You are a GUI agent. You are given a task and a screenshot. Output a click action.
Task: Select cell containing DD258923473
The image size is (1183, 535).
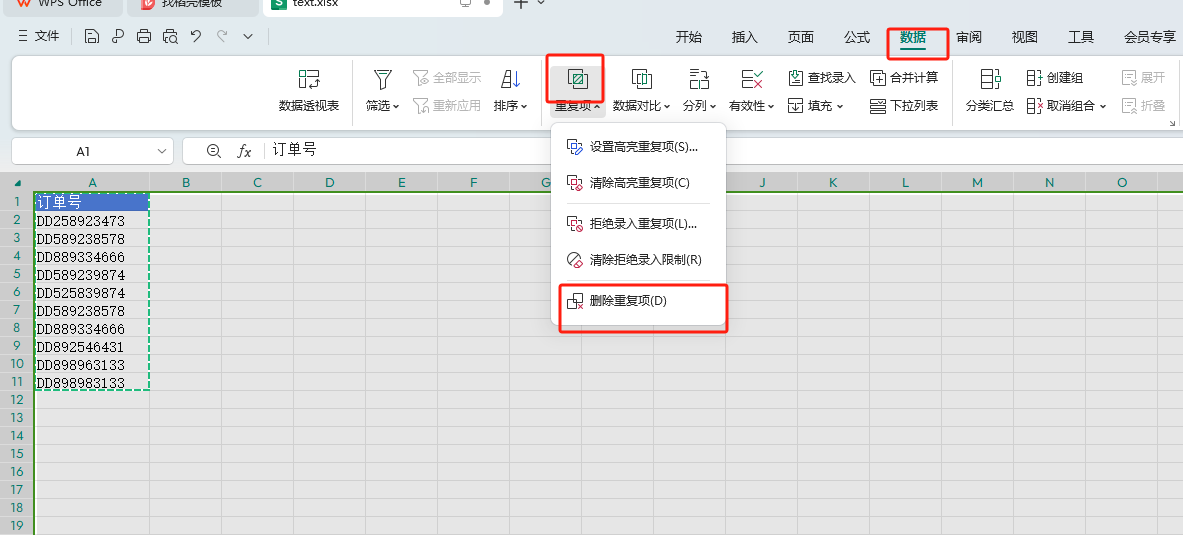(92, 221)
